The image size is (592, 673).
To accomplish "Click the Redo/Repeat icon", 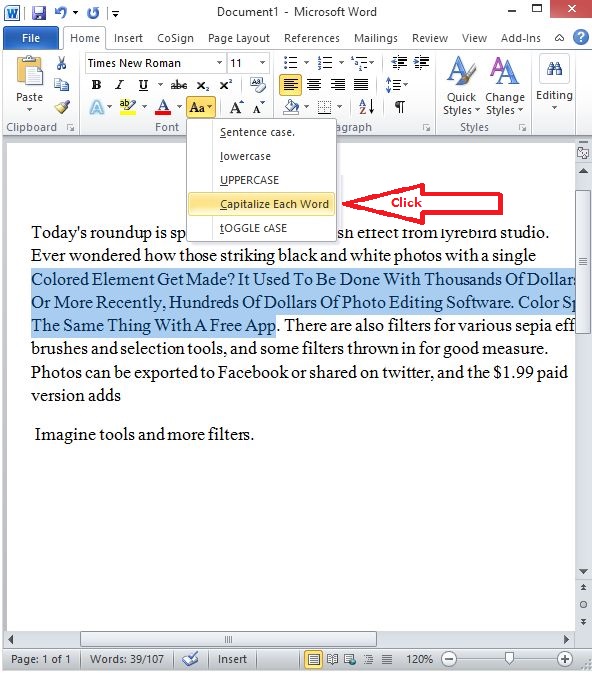I will 93,13.
